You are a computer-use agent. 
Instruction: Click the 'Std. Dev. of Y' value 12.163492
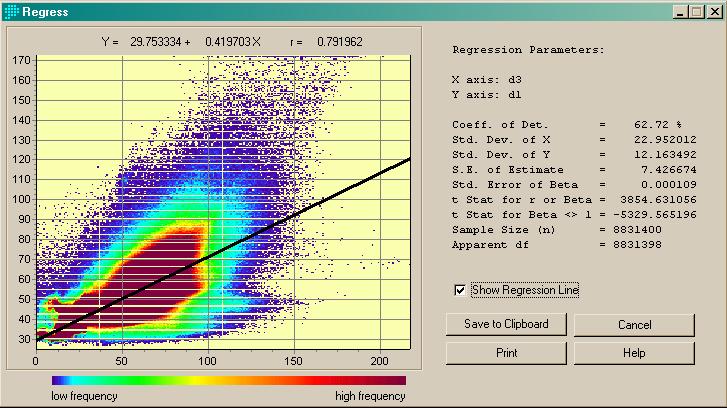(665, 154)
